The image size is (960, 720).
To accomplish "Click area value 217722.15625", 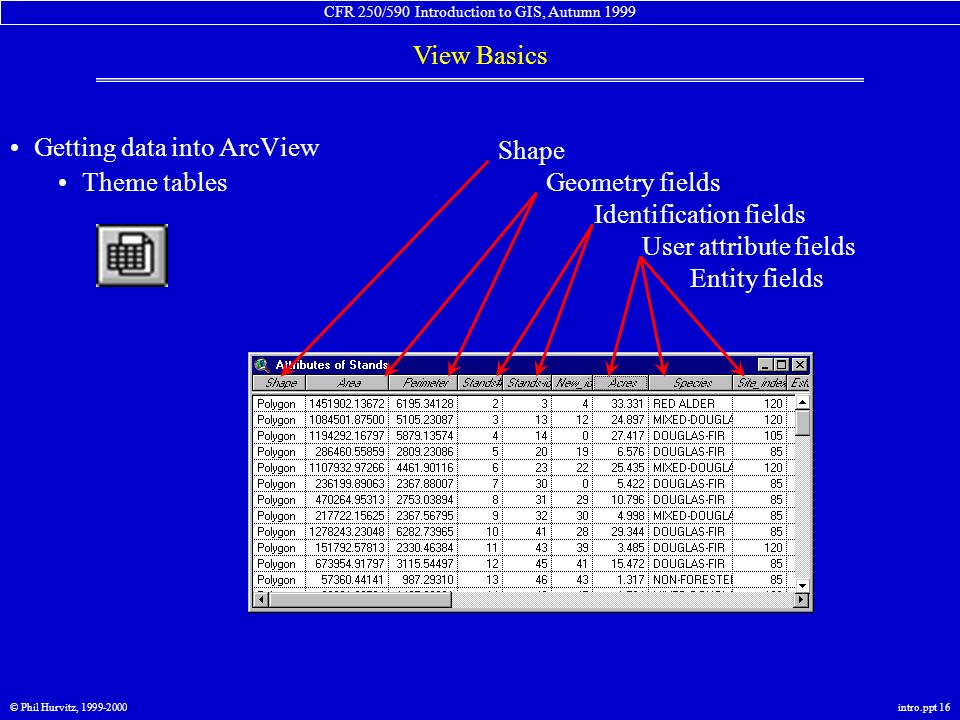I will (350, 516).
